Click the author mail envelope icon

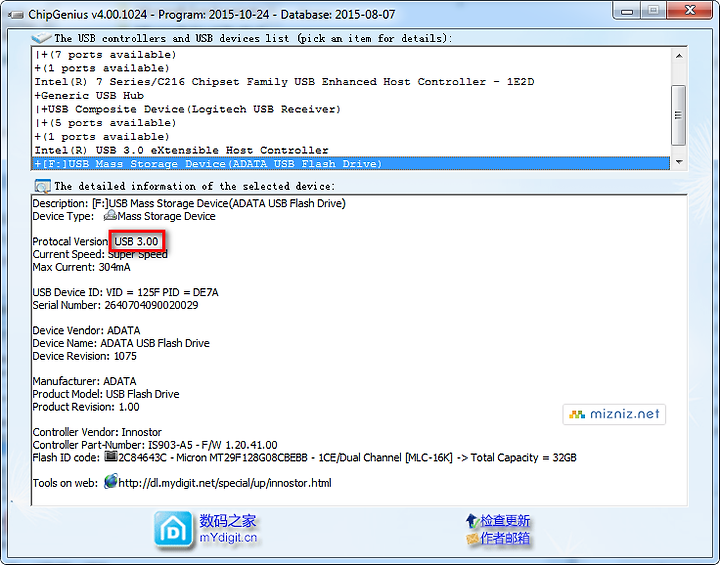click(472, 538)
